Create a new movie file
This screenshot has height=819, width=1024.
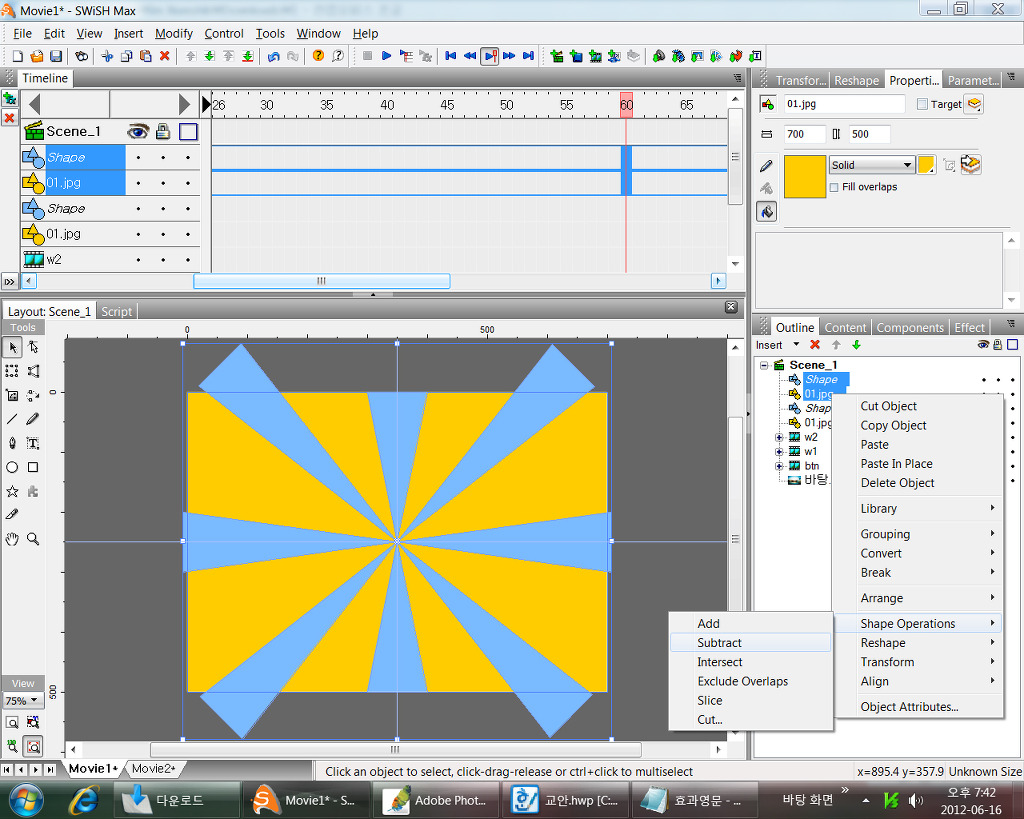pyautogui.click(x=18, y=56)
